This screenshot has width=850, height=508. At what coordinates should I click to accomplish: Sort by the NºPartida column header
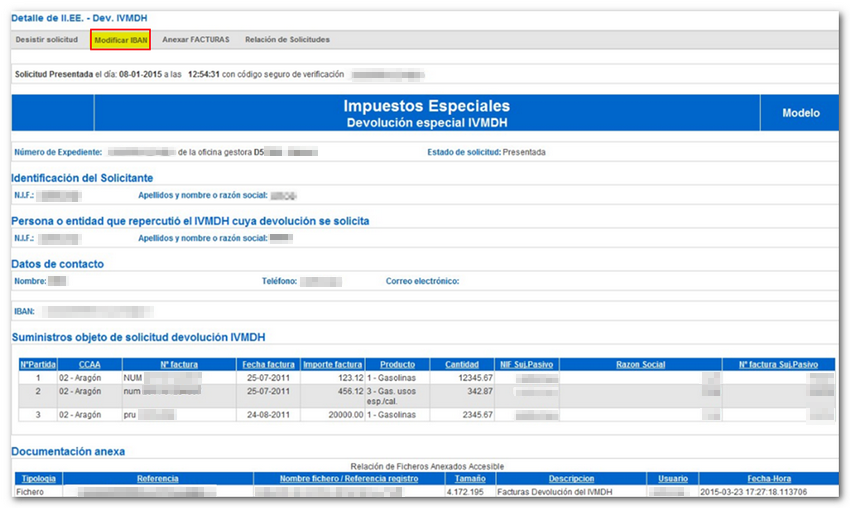click(37, 365)
